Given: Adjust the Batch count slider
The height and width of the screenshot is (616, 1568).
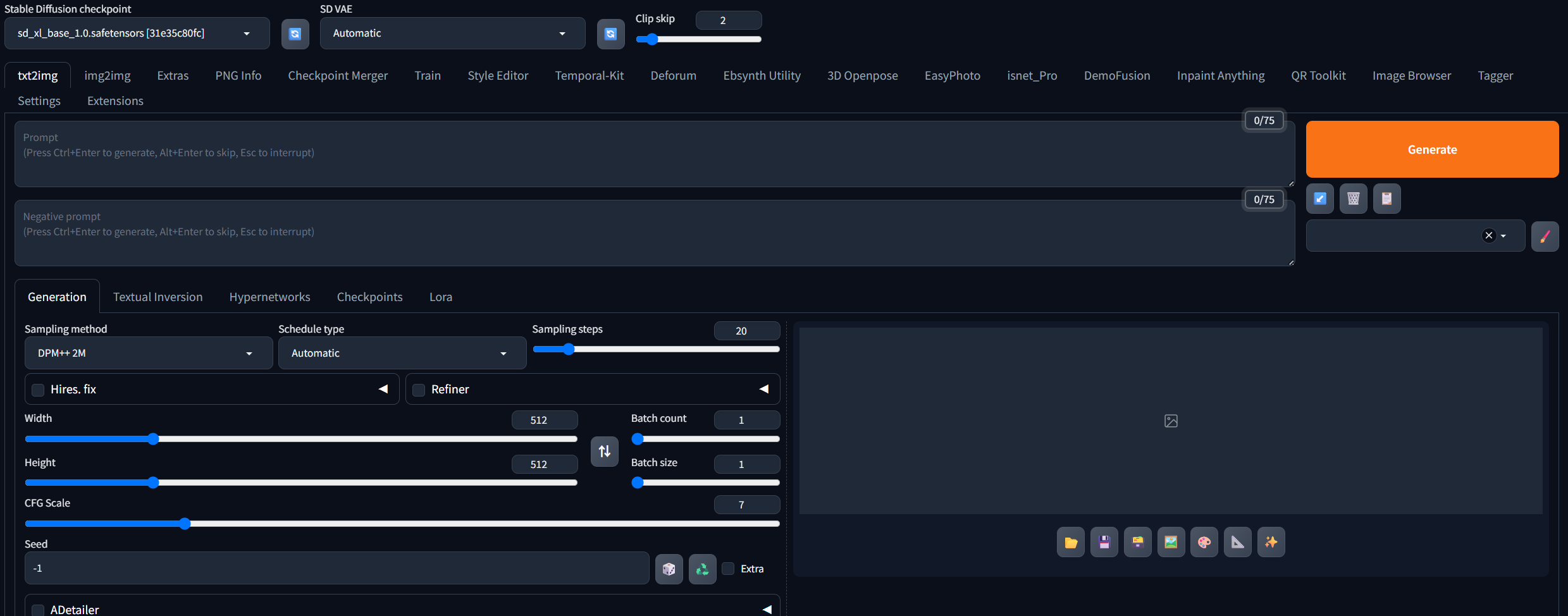Looking at the screenshot, I should click(706, 439).
